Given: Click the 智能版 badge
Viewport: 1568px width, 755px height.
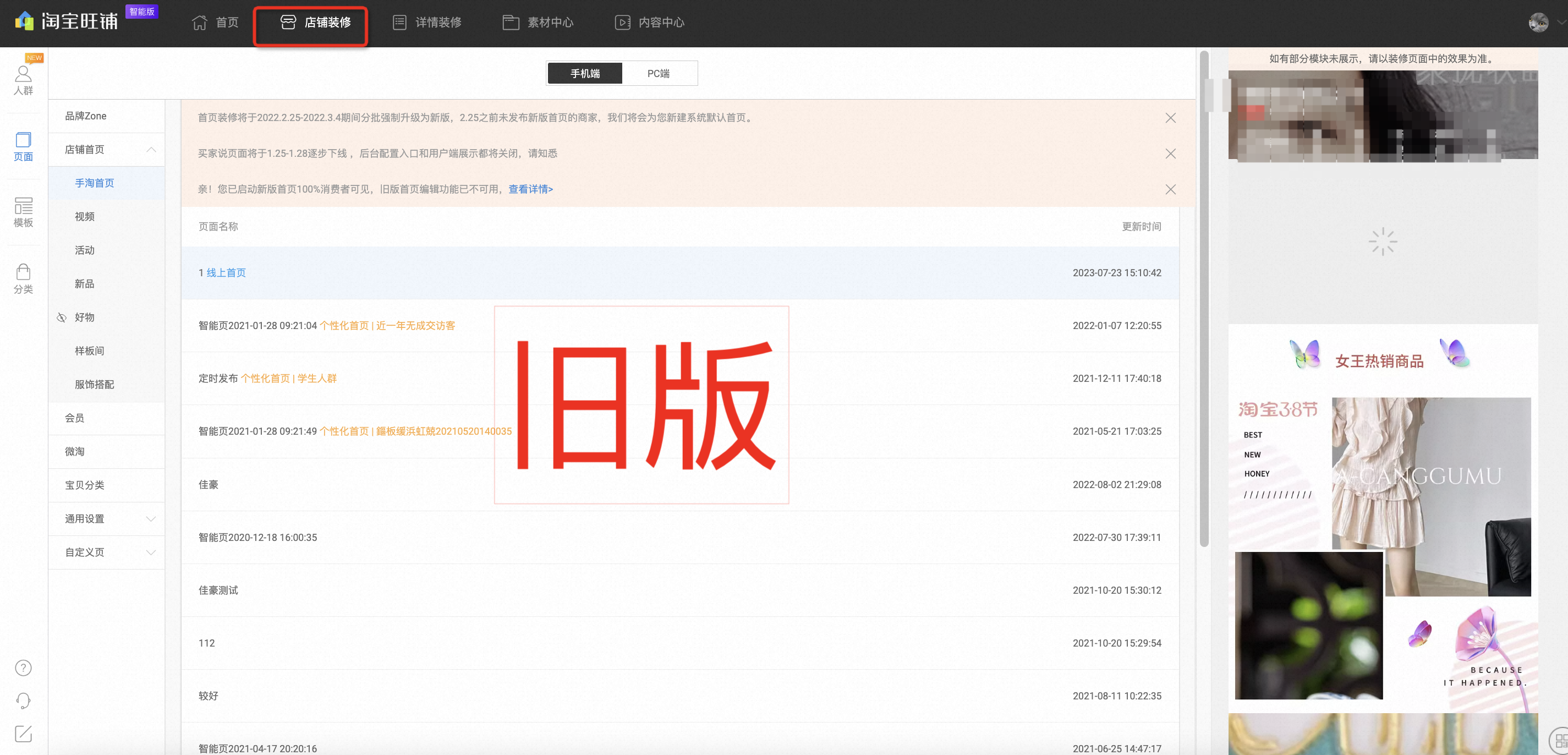Looking at the screenshot, I should [142, 12].
